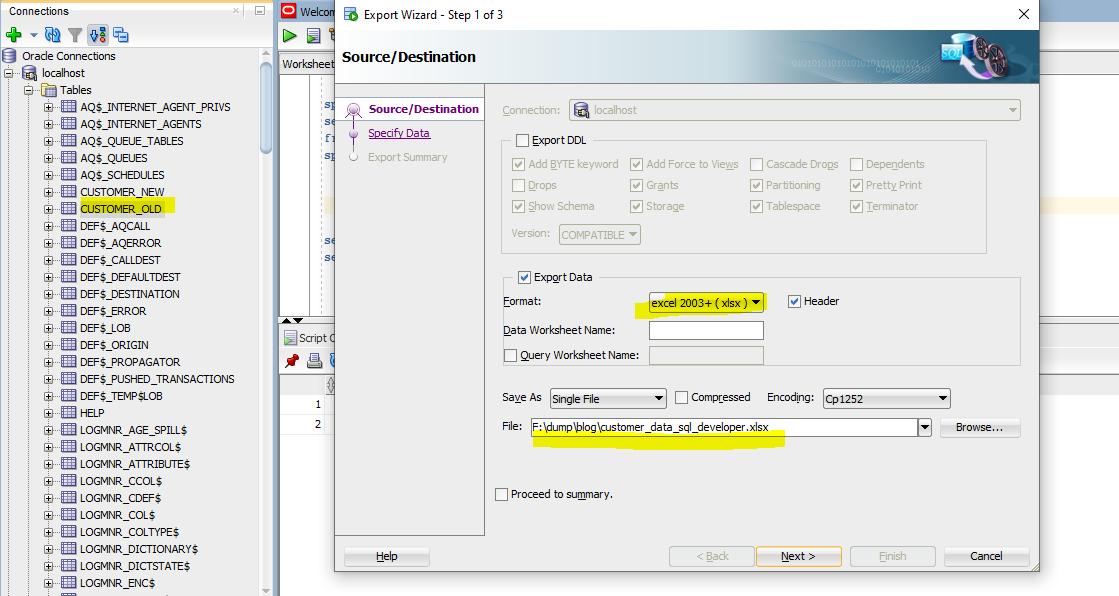The width and height of the screenshot is (1119, 596).
Task: Open the Format dropdown showing excel 2003+
Action: (707, 303)
